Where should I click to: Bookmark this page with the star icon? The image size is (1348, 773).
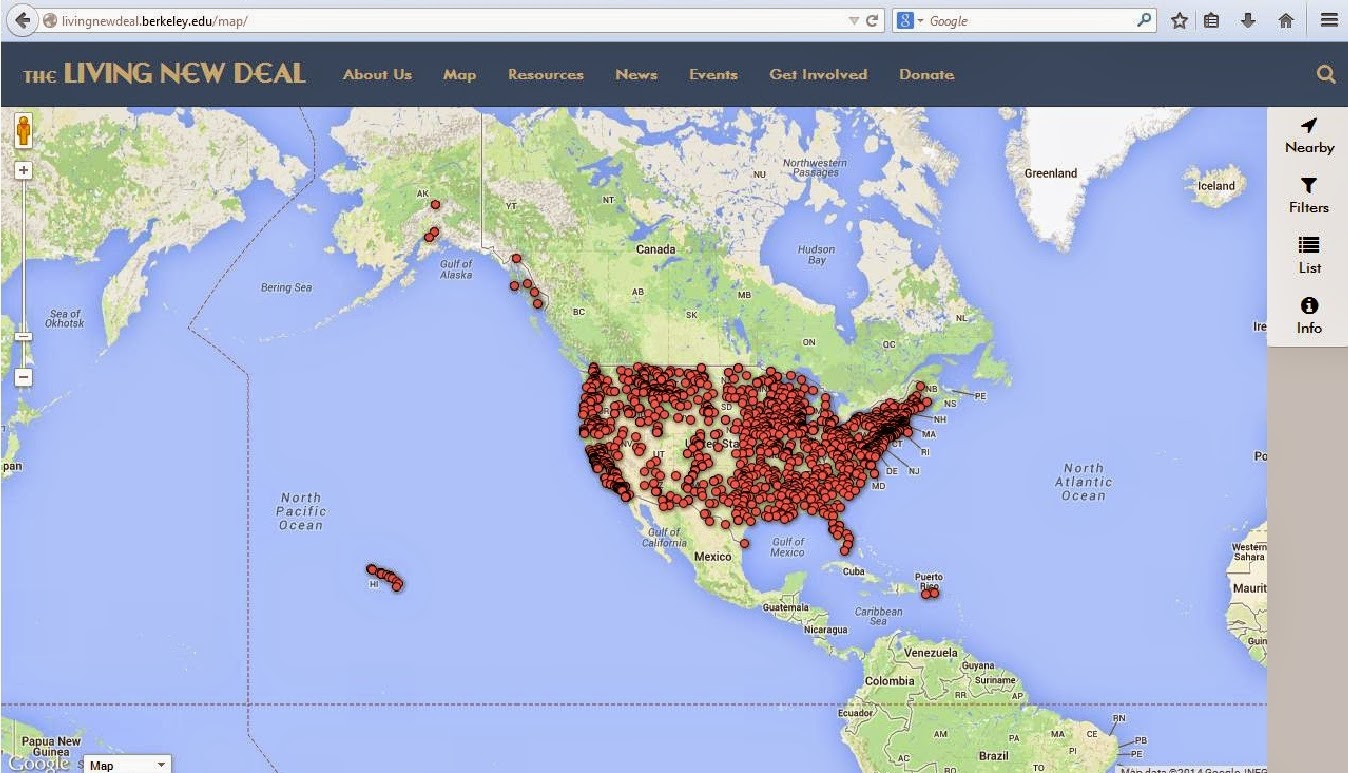tap(1179, 20)
